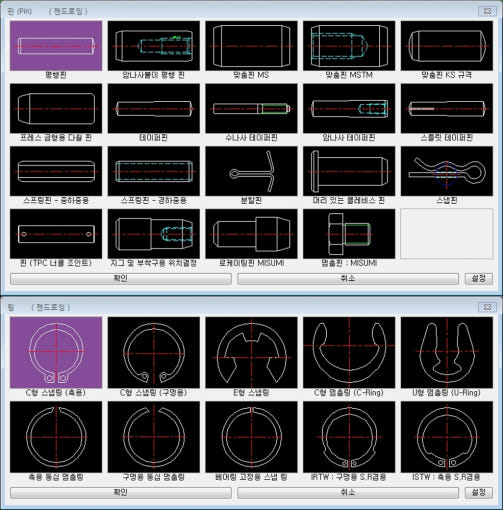Pick the 맞춤핀 MS dowel pin
Image resolution: width=503 pixels, height=510 pixels.
click(251, 46)
